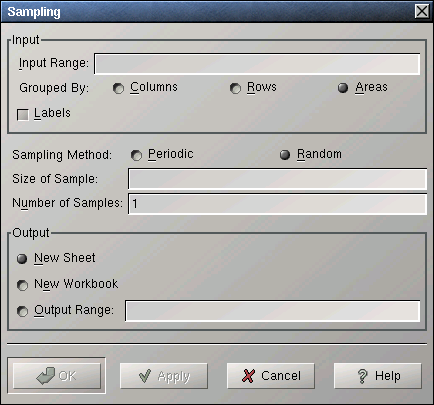Choose Areas under Grouped By
The height and width of the screenshot is (405, 434).
click(343, 88)
